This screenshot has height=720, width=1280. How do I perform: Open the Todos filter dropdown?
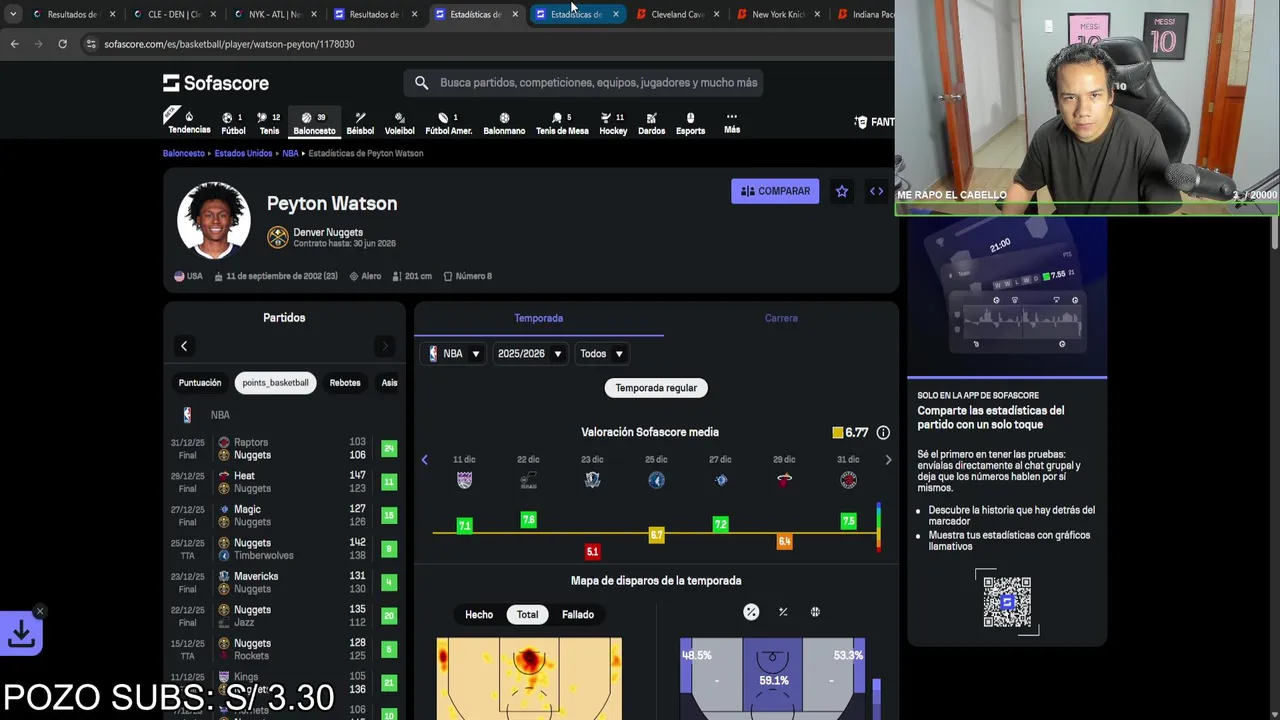(601, 354)
